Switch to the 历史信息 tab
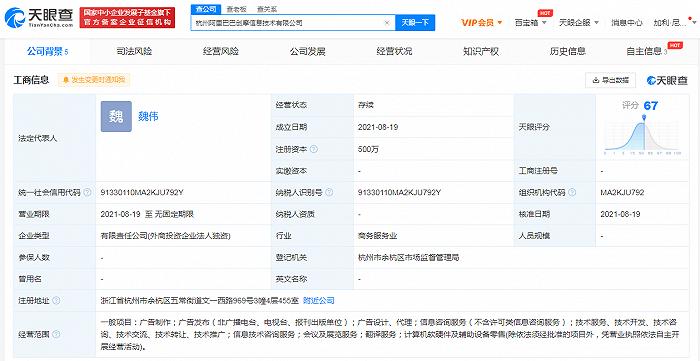The image size is (700, 361). coord(567,52)
